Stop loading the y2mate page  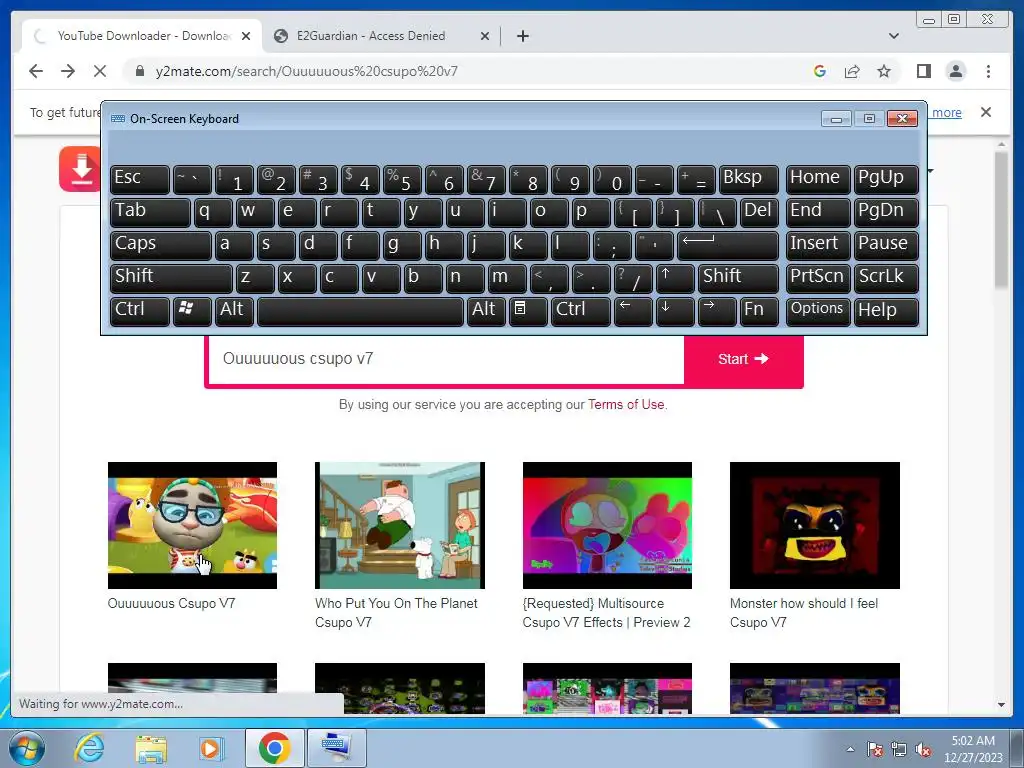(x=100, y=71)
